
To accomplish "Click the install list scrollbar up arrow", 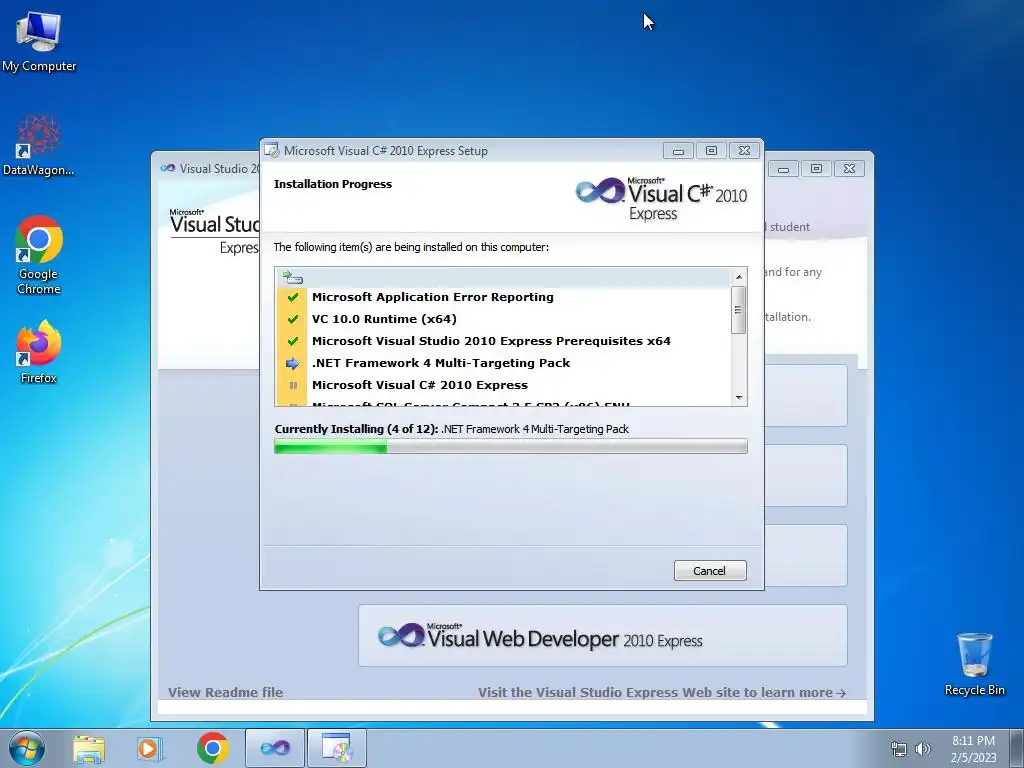I will (x=739, y=277).
